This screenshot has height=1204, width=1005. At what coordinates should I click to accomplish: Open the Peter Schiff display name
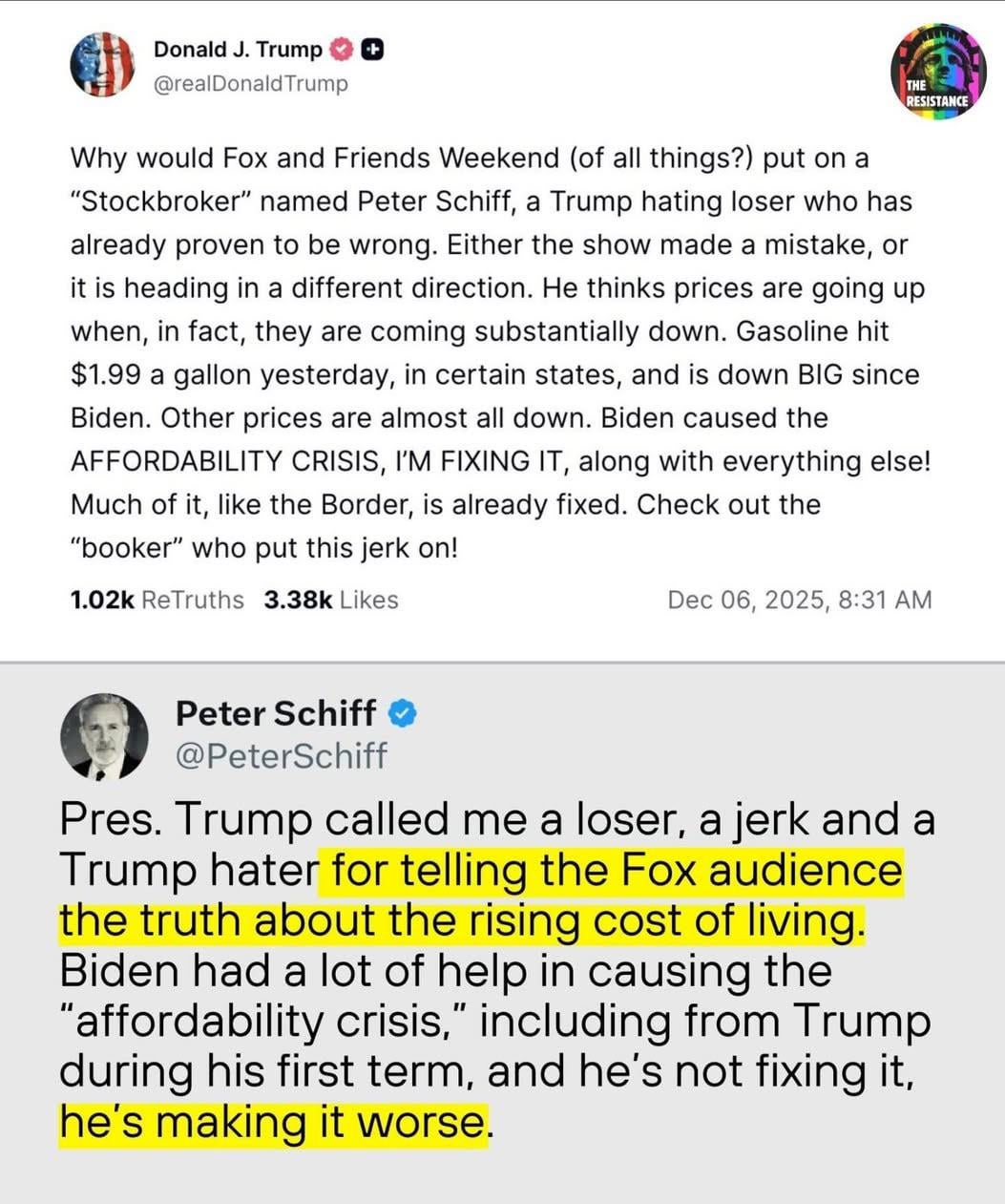click(276, 712)
